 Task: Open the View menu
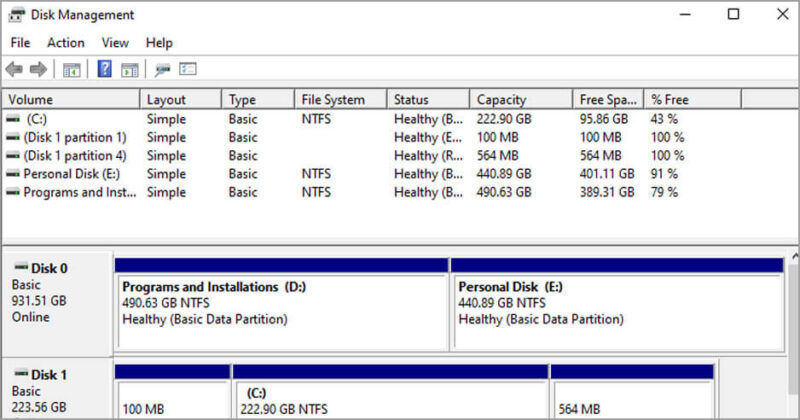(115, 43)
